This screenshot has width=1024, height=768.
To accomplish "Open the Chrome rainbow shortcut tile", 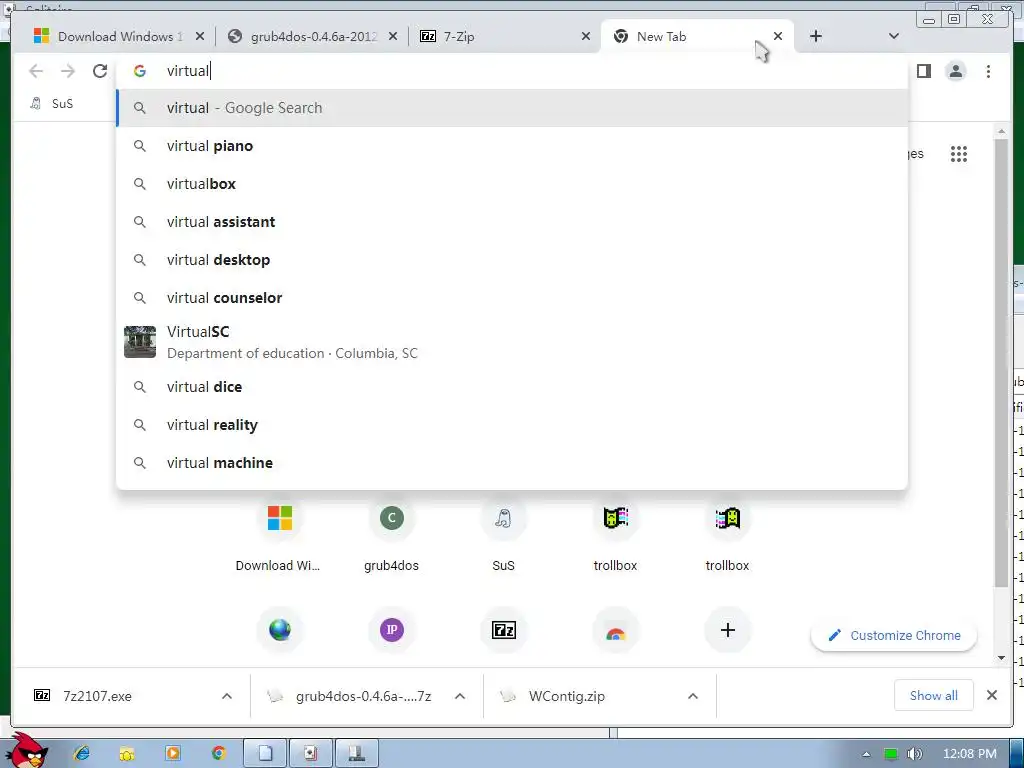I will [x=615, y=630].
